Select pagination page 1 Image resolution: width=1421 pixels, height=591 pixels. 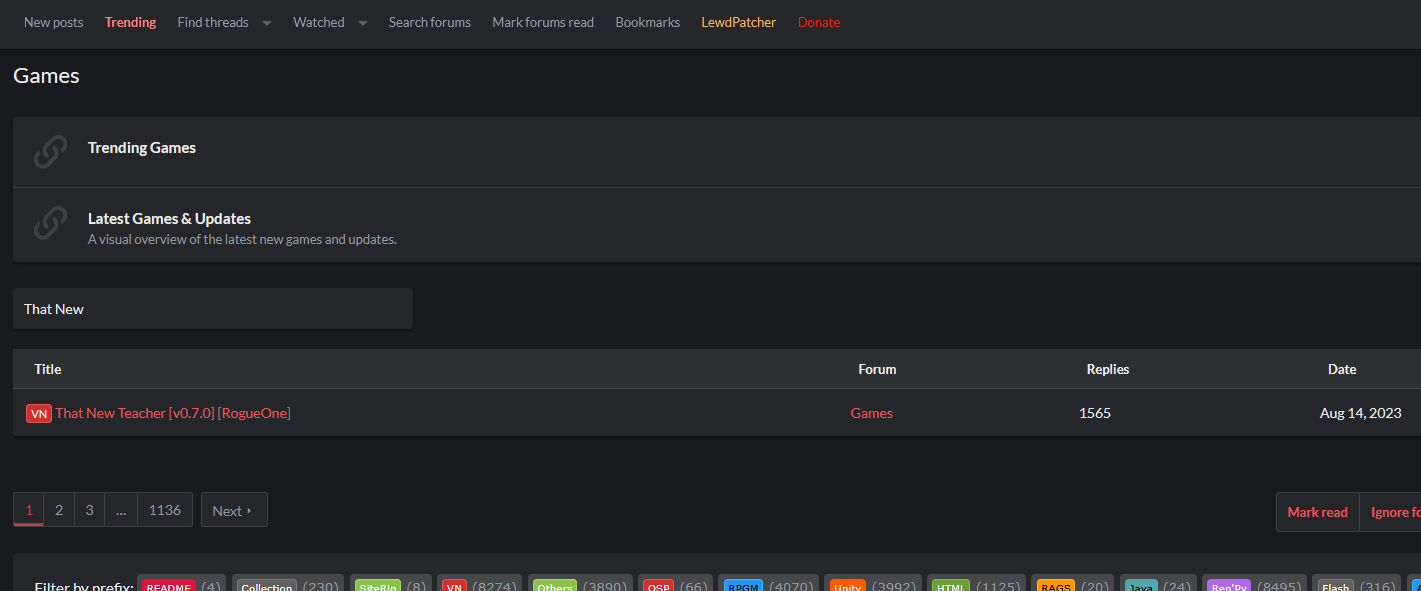point(29,510)
